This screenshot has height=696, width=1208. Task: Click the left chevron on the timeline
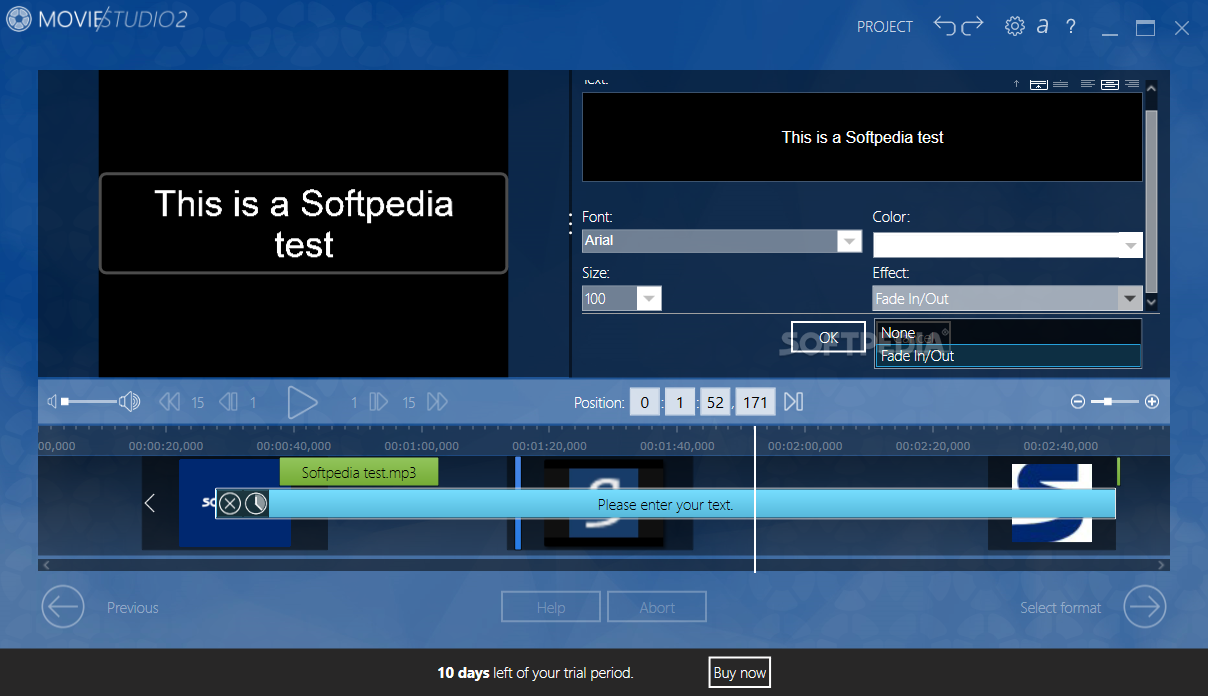tap(150, 503)
